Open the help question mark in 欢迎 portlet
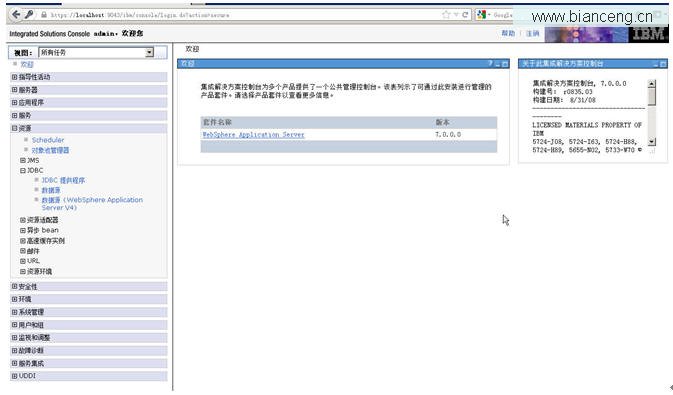This screenshot has width=673, height=395. tap(490, 64)
